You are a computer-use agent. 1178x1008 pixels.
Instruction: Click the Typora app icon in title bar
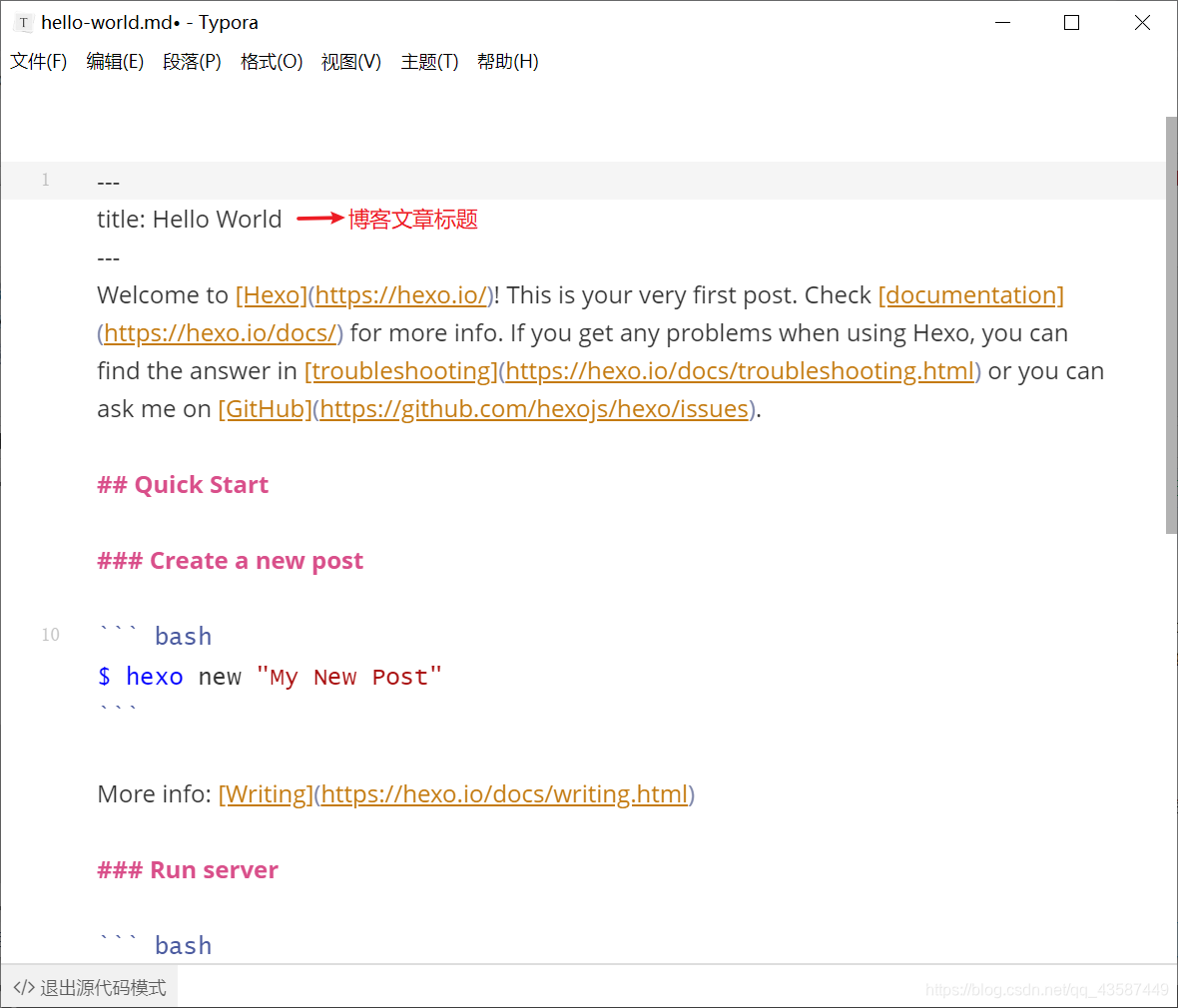pyautogui.click(x=23, y=23)
